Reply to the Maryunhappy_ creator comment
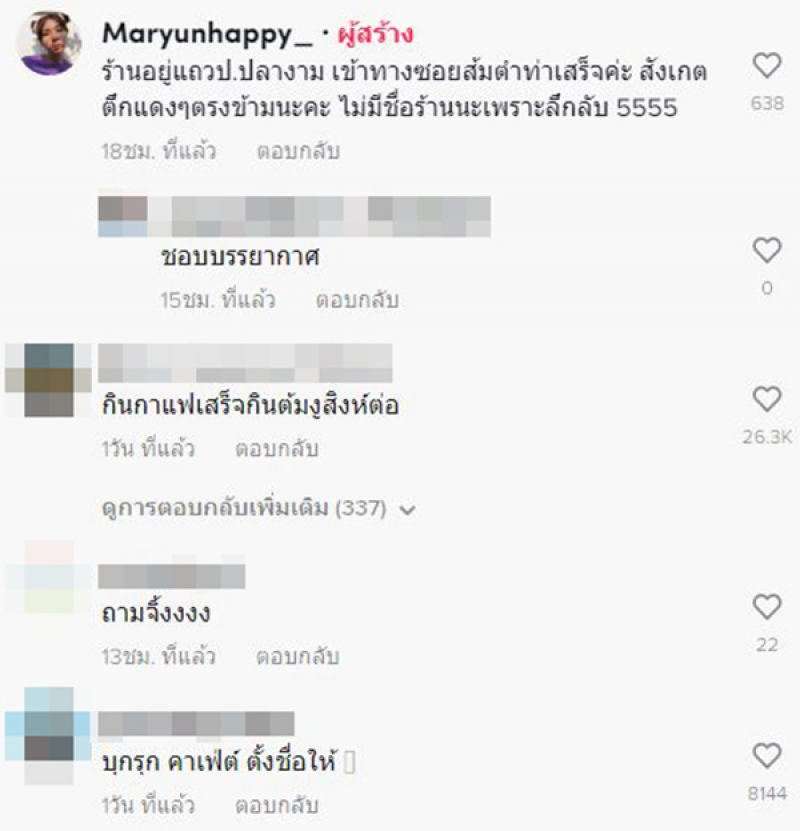Image resolution: width=800 pixels, height=831 pixels. (298, 152)
